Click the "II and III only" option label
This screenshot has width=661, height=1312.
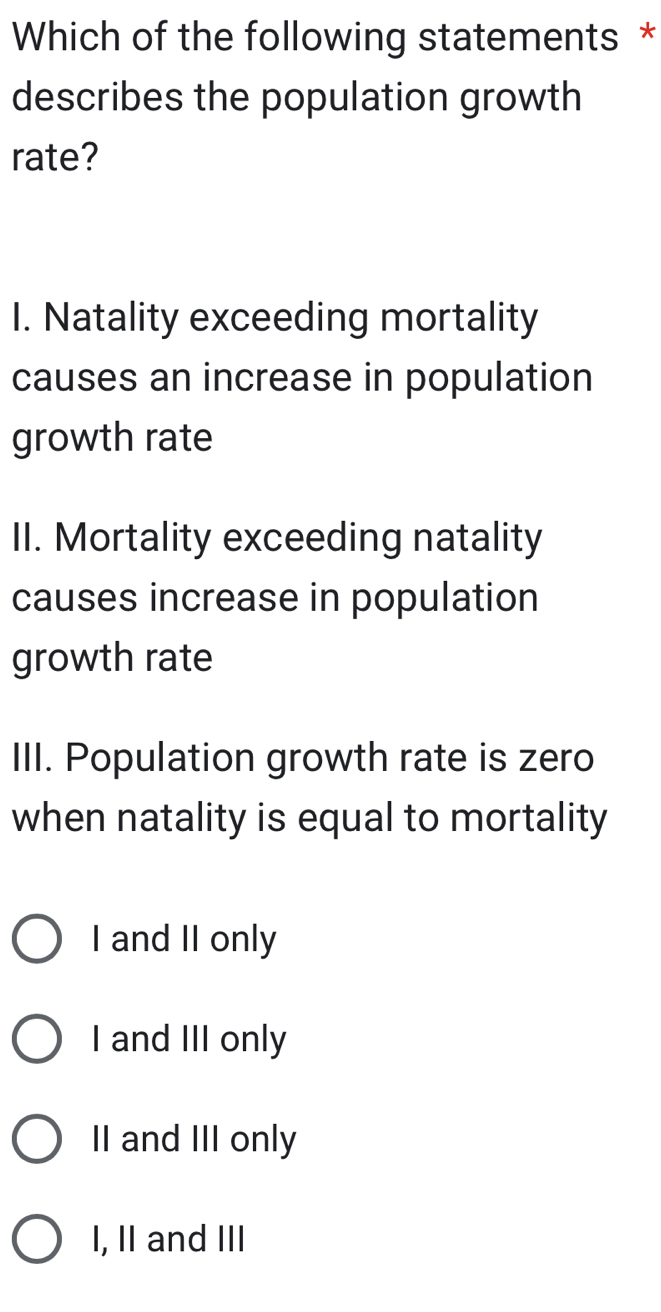pos(193,1140)
